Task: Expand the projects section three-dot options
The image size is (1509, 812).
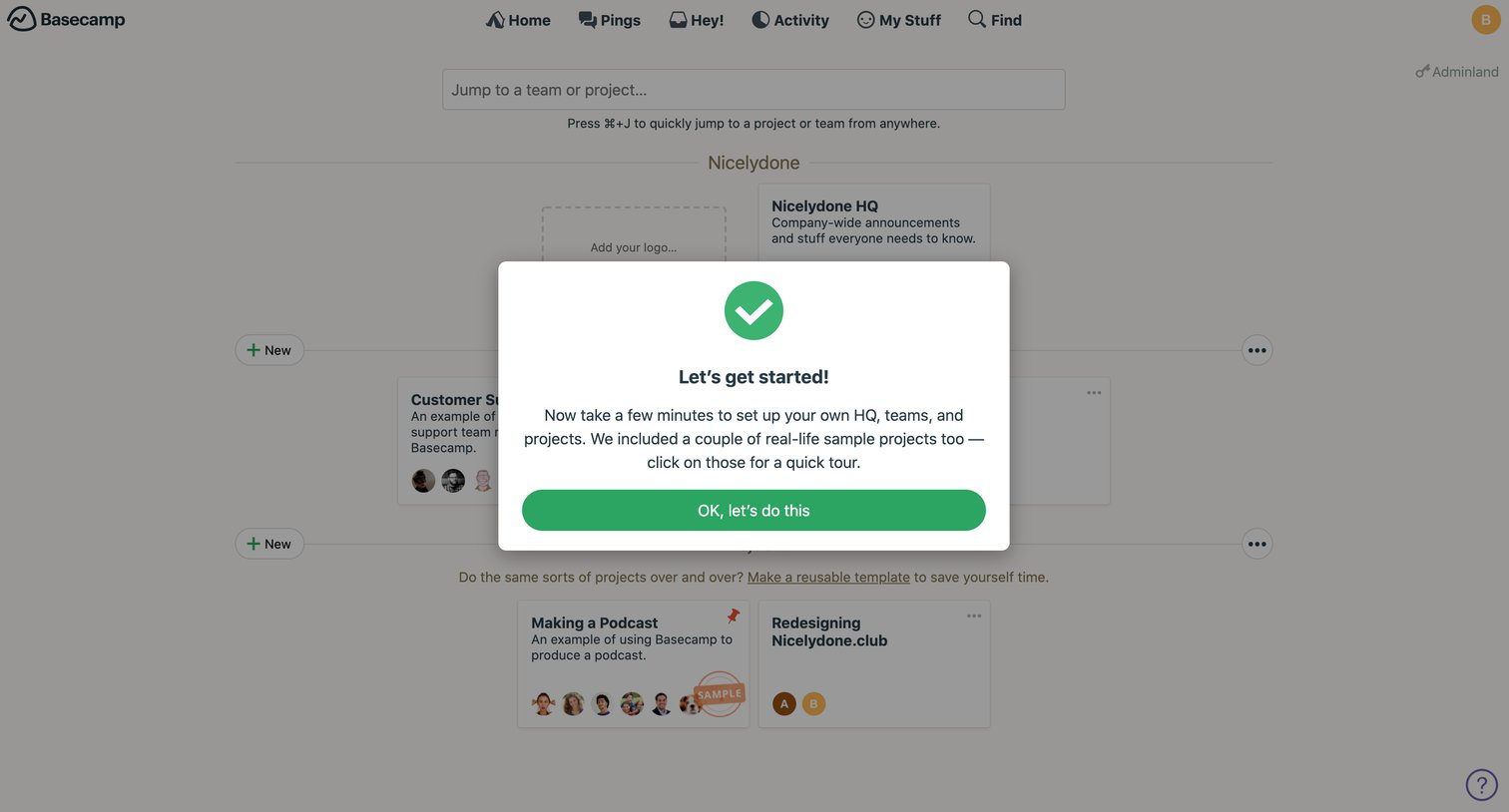Action: 1257,544
